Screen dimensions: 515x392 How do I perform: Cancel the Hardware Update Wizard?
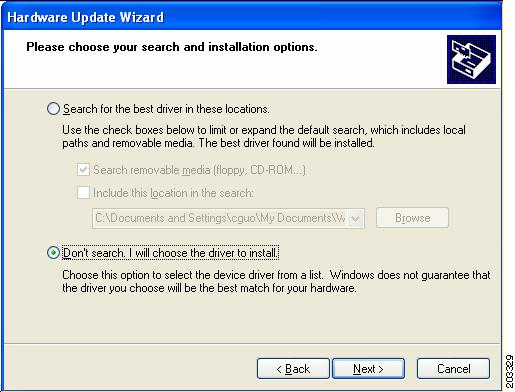coord(453,369)
